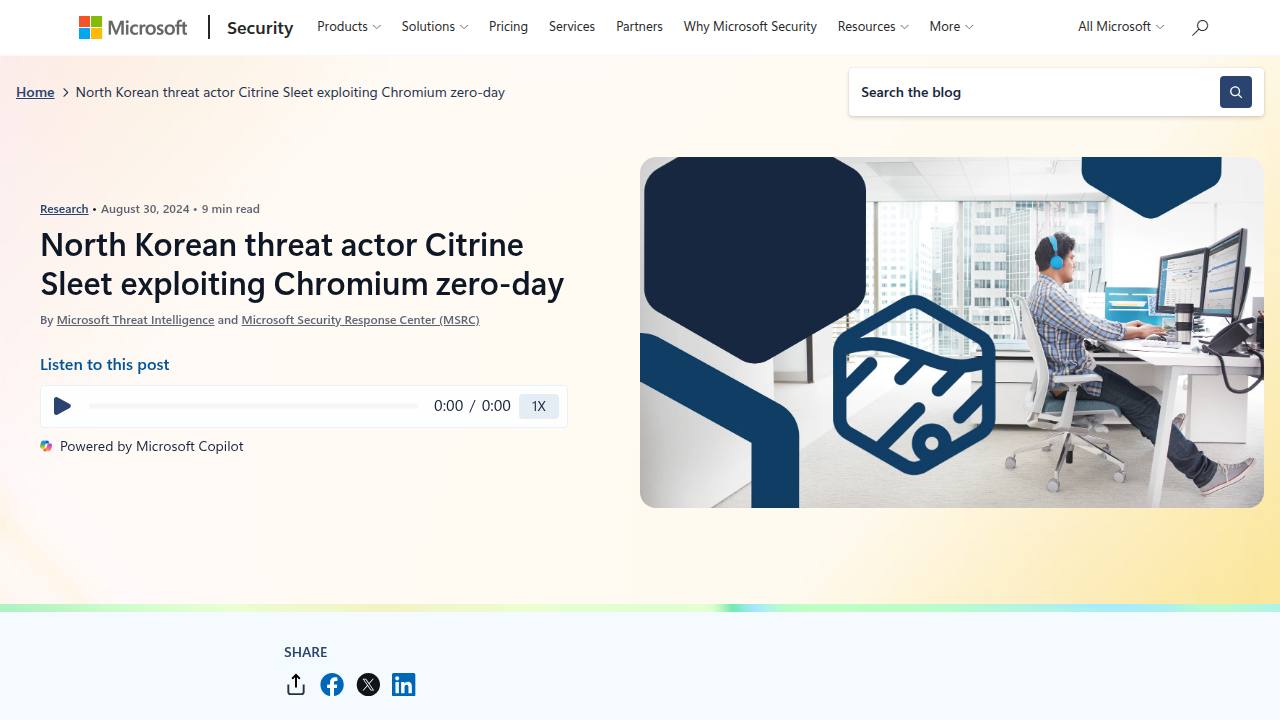Open the Pricing page

click(508, 27)
